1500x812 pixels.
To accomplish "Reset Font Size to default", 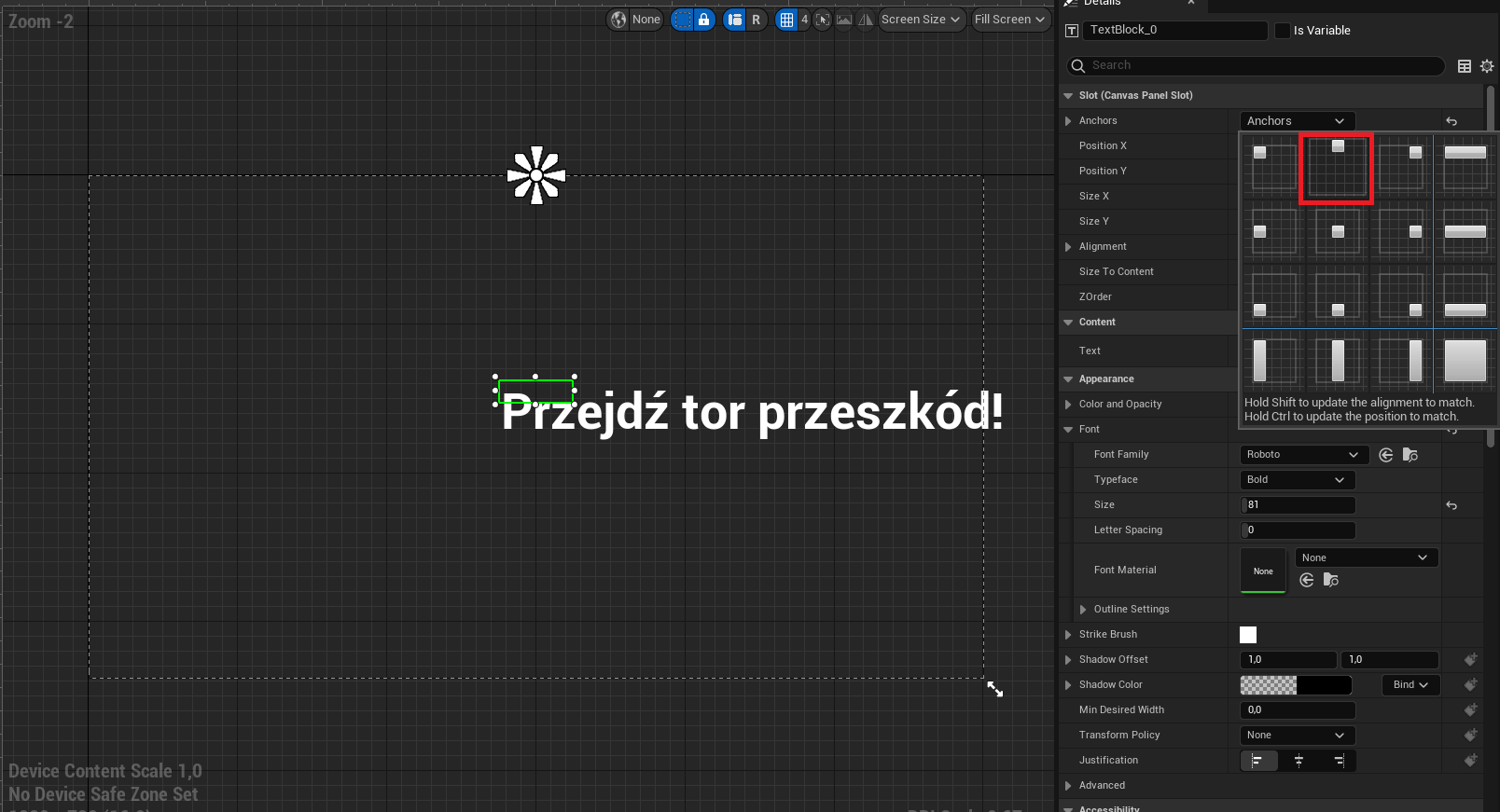I will click(x=1451, y=505).
